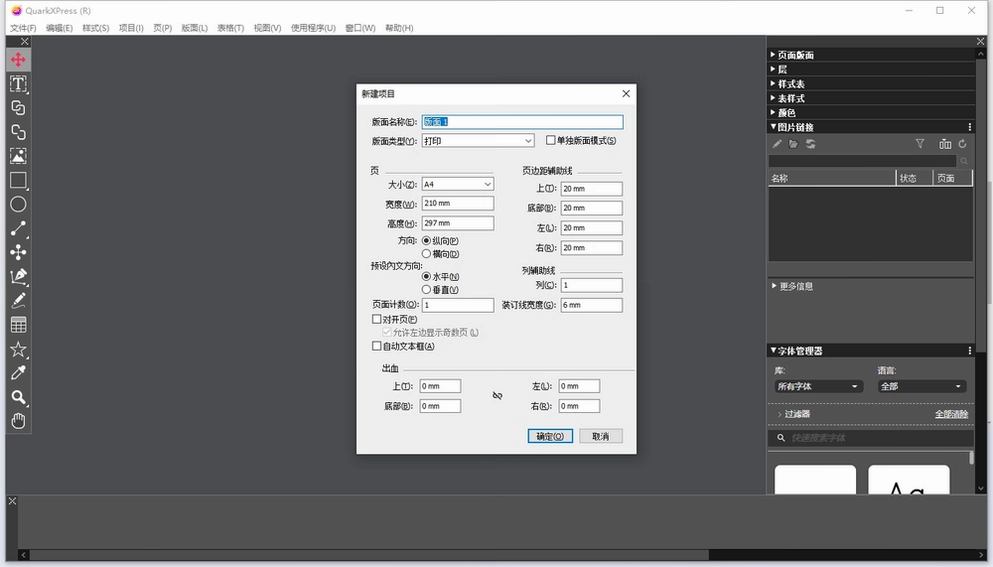
Task: Click the pencil edit icon in picture links panel
Action: [777, 144]
